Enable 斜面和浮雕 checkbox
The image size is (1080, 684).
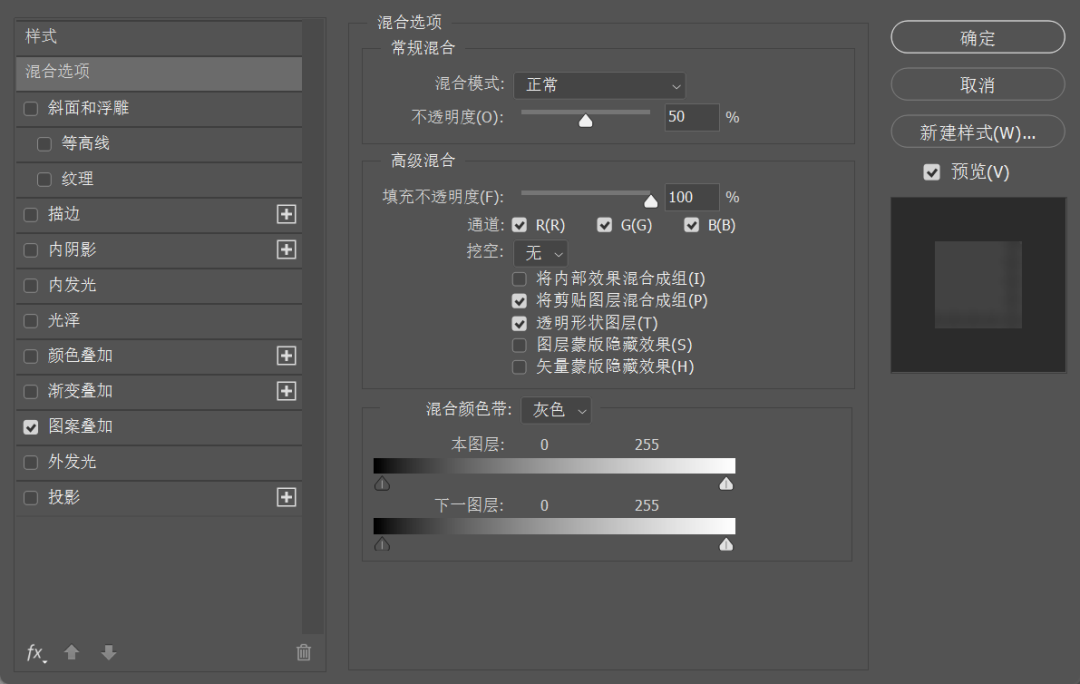[31, 109]
